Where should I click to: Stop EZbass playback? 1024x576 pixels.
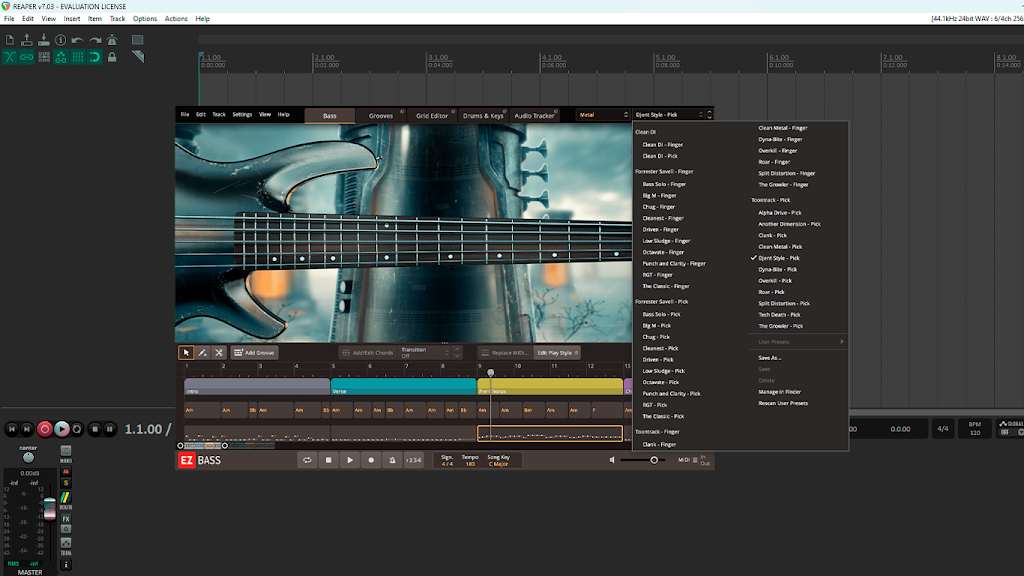(x=328, y=460)
